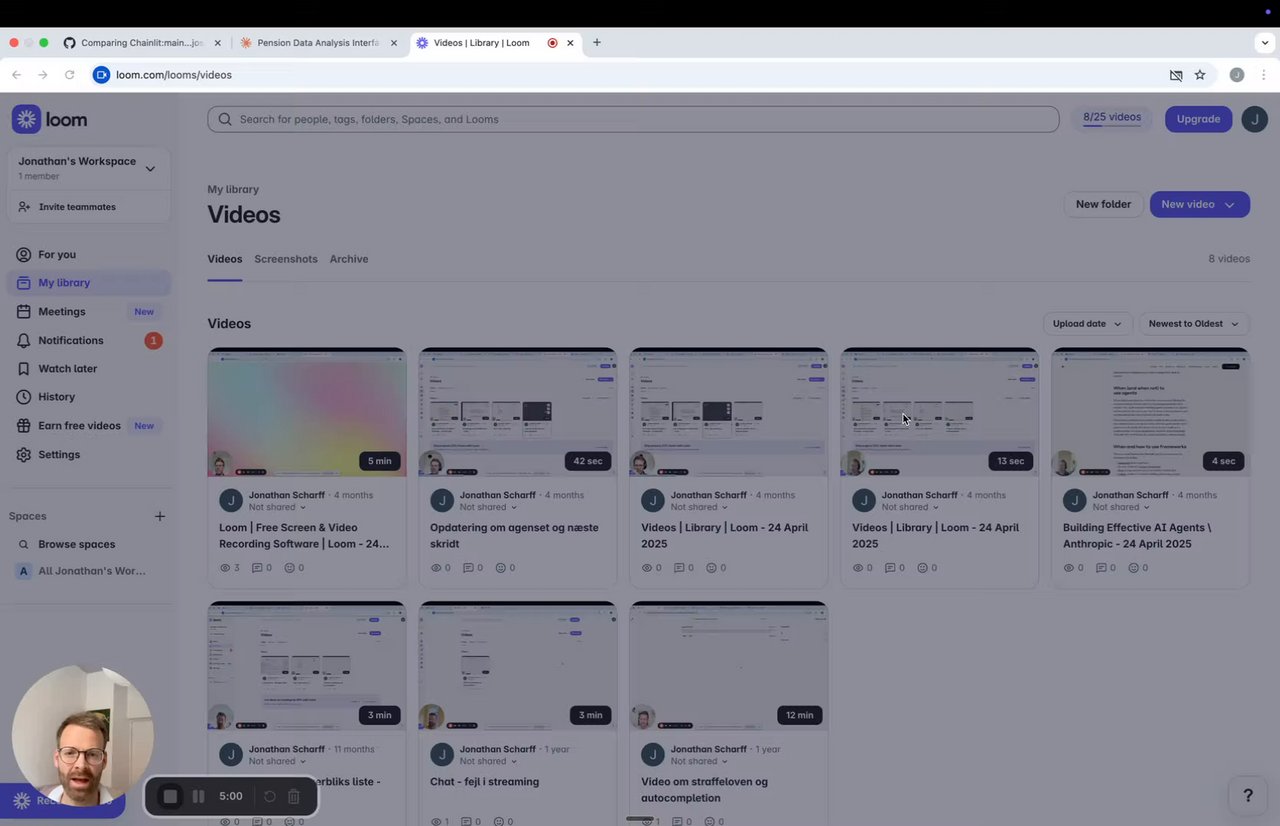This screenshot has width=1280, height=826.
Task: Click the gift icon beside Earn free videos
Action: [24, 426]
